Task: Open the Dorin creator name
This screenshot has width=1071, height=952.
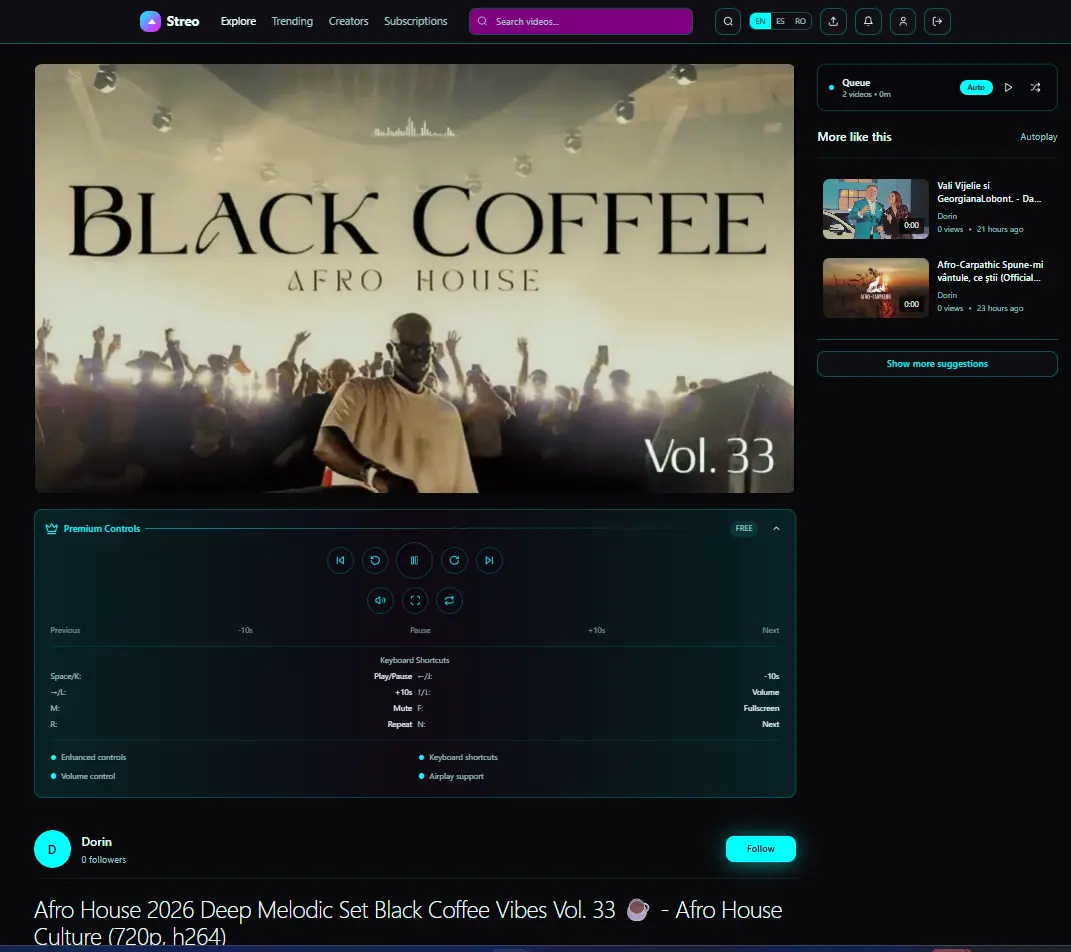Action: click(x=96, y=842)
